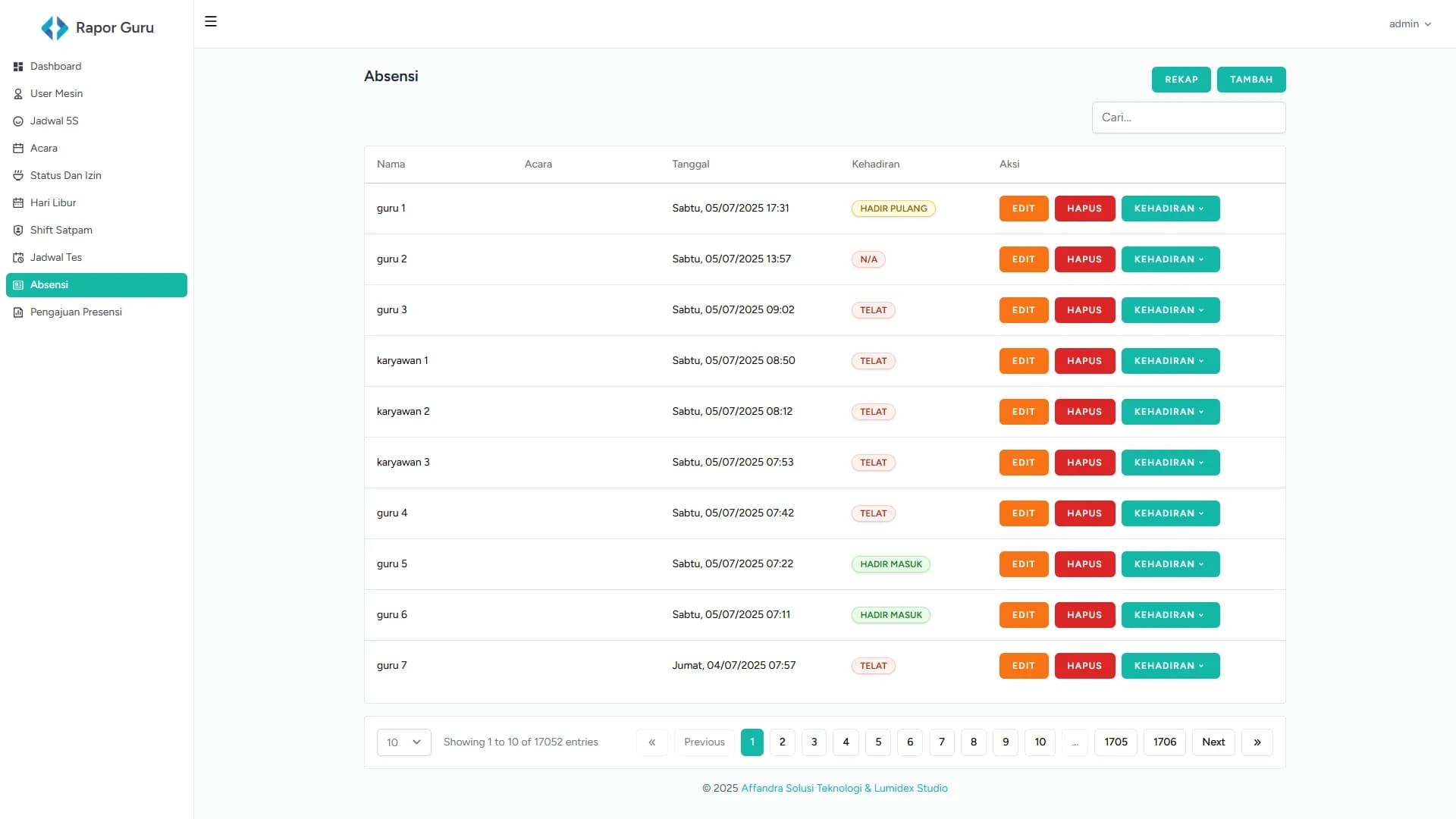
Task: Click the hamburger menu icon
Action: [211, 22]
